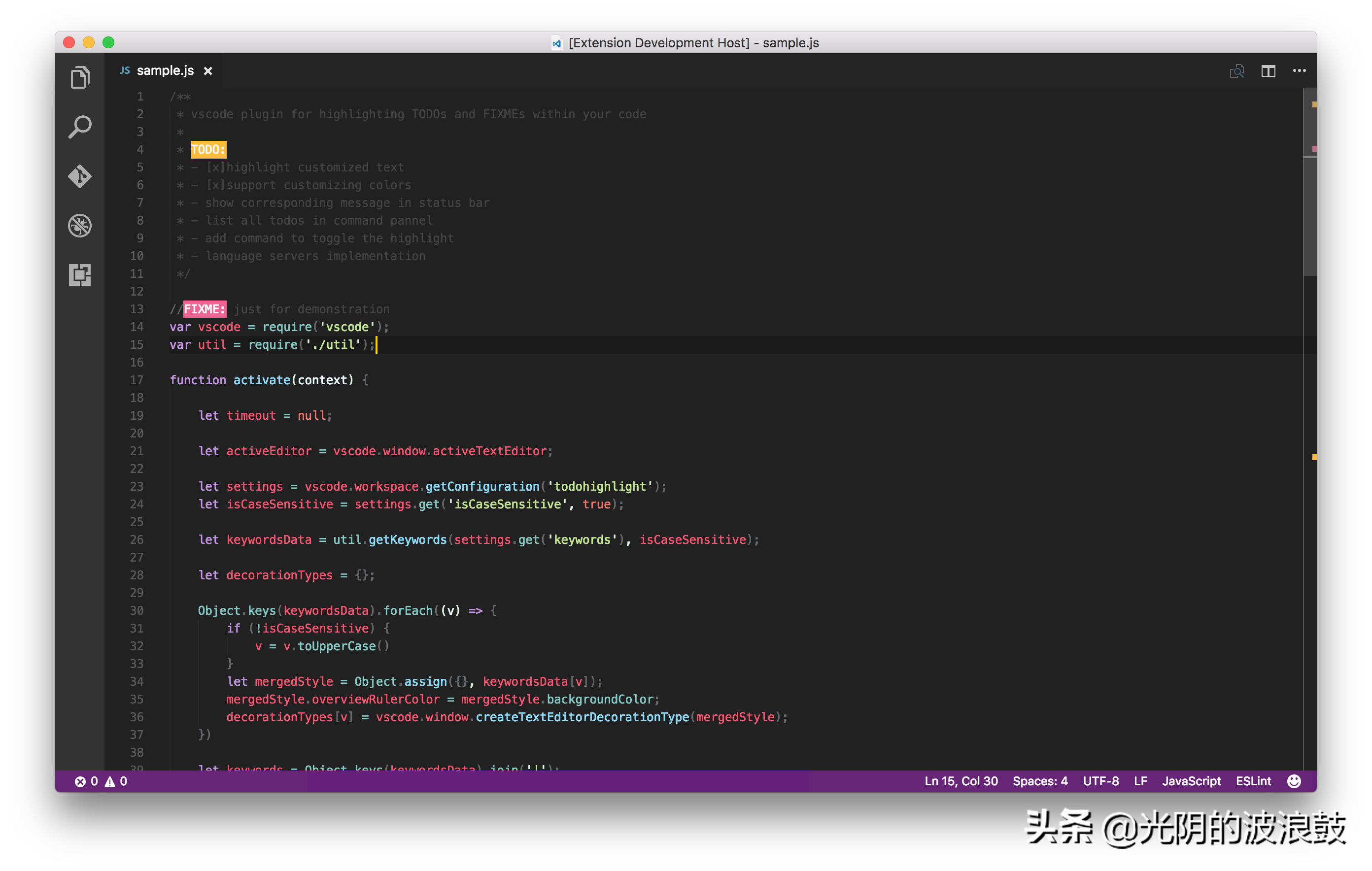Click the 'todohighlight' string
Image resolution: width=1372 pixels, height=871 pixels.
coord(600,486)
